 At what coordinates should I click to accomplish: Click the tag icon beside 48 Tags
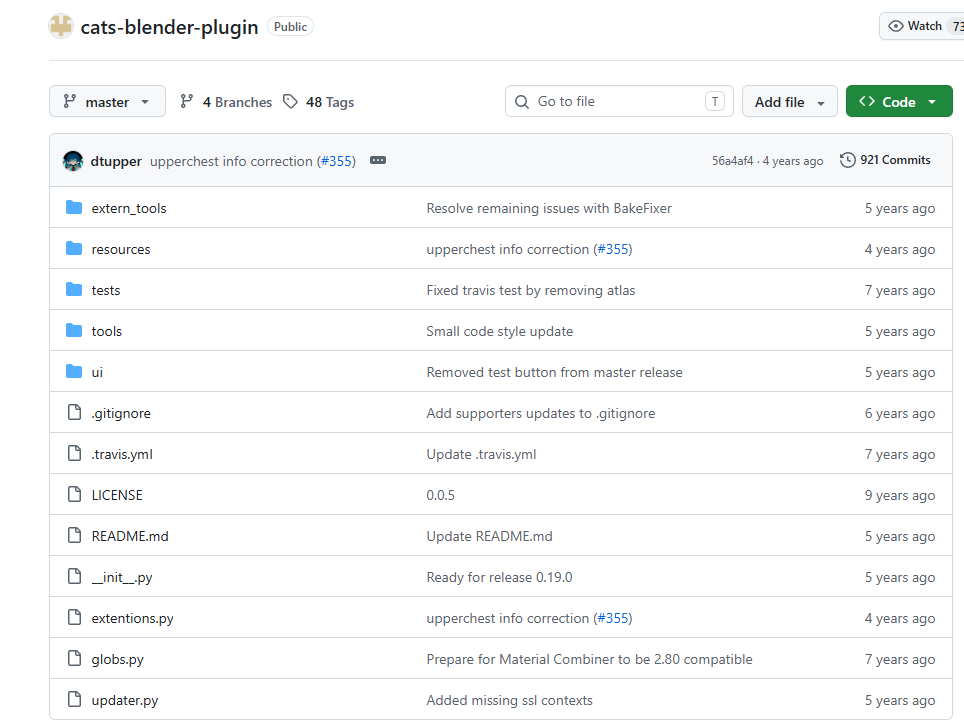[x=290, y=101]
